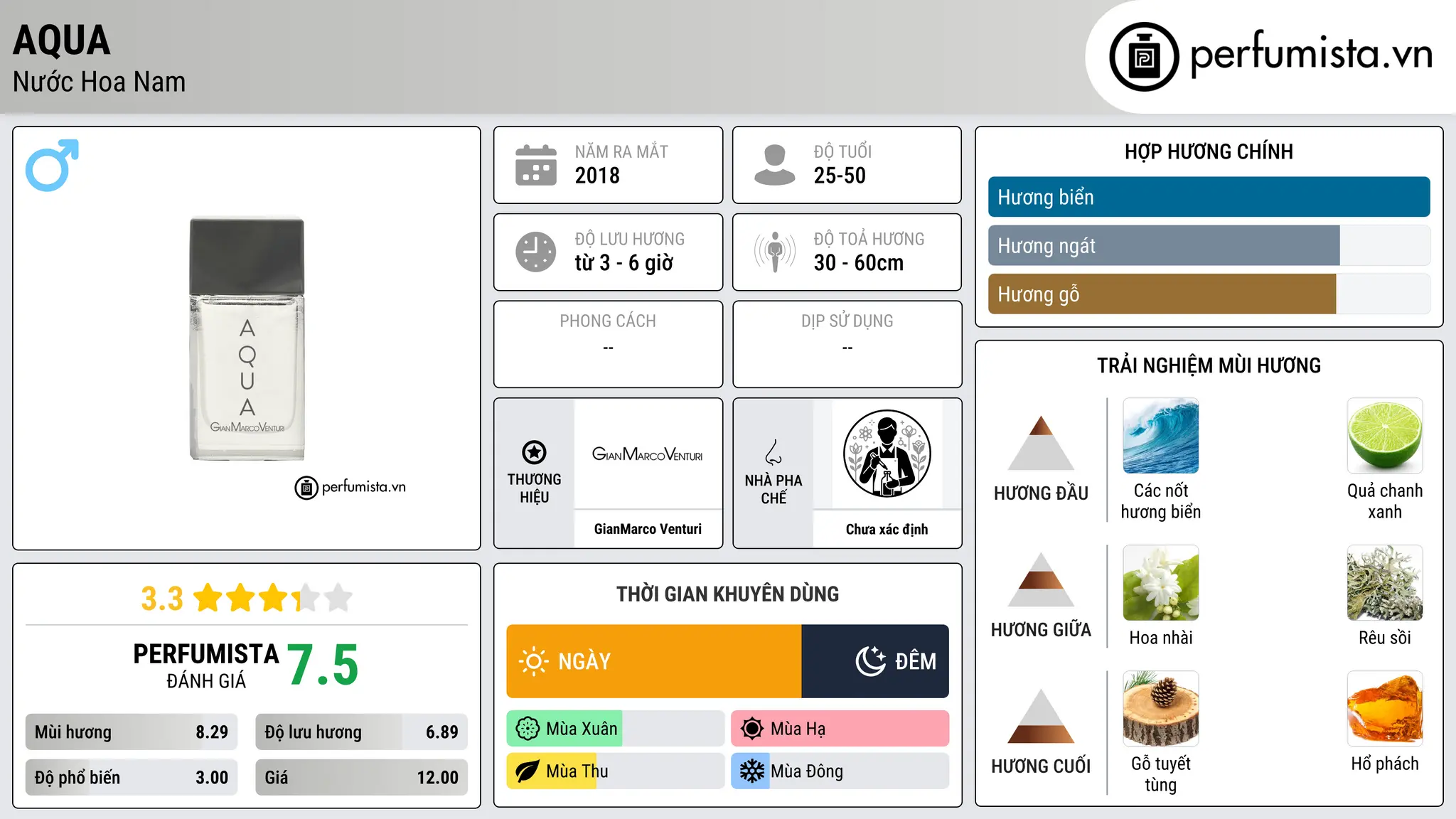Screen dimensions: 1456x819
Task: Select the green lime note image
Action: (1385, 436)
